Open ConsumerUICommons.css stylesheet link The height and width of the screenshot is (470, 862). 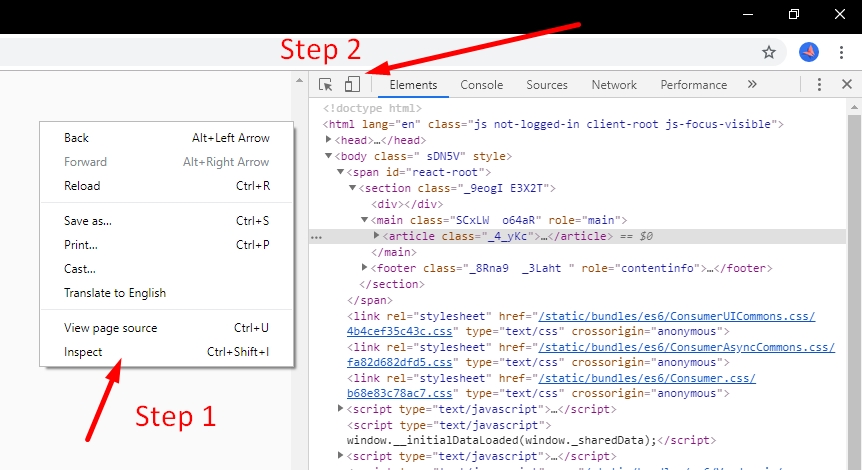tap(677, 316)
